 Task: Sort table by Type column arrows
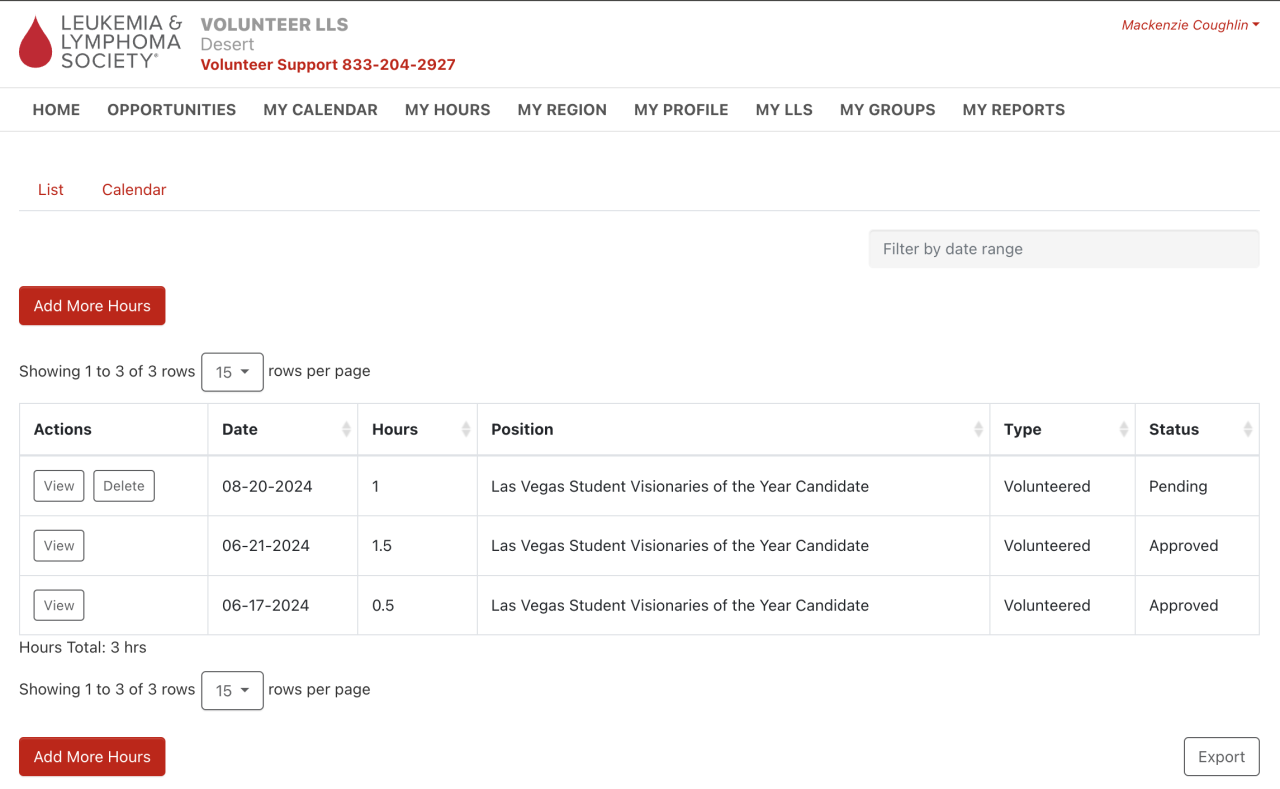(1124, 429)
